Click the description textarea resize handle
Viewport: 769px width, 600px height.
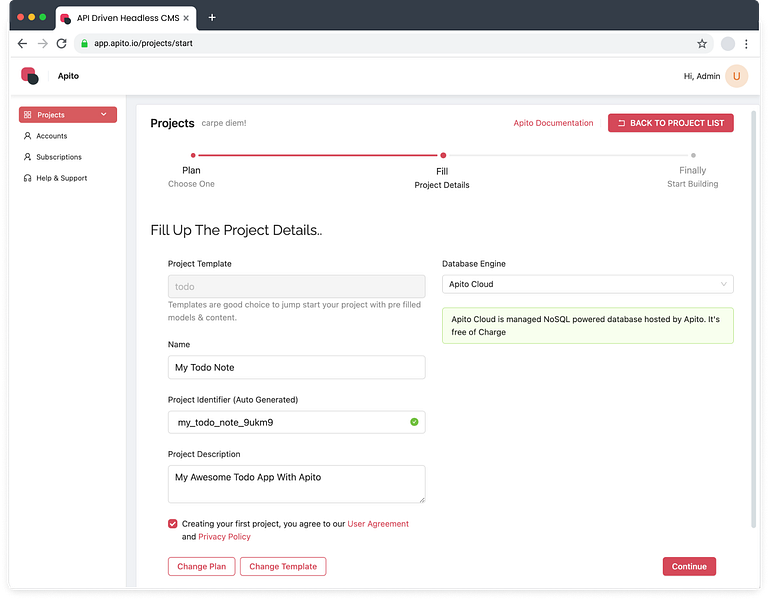click(421, 499)
